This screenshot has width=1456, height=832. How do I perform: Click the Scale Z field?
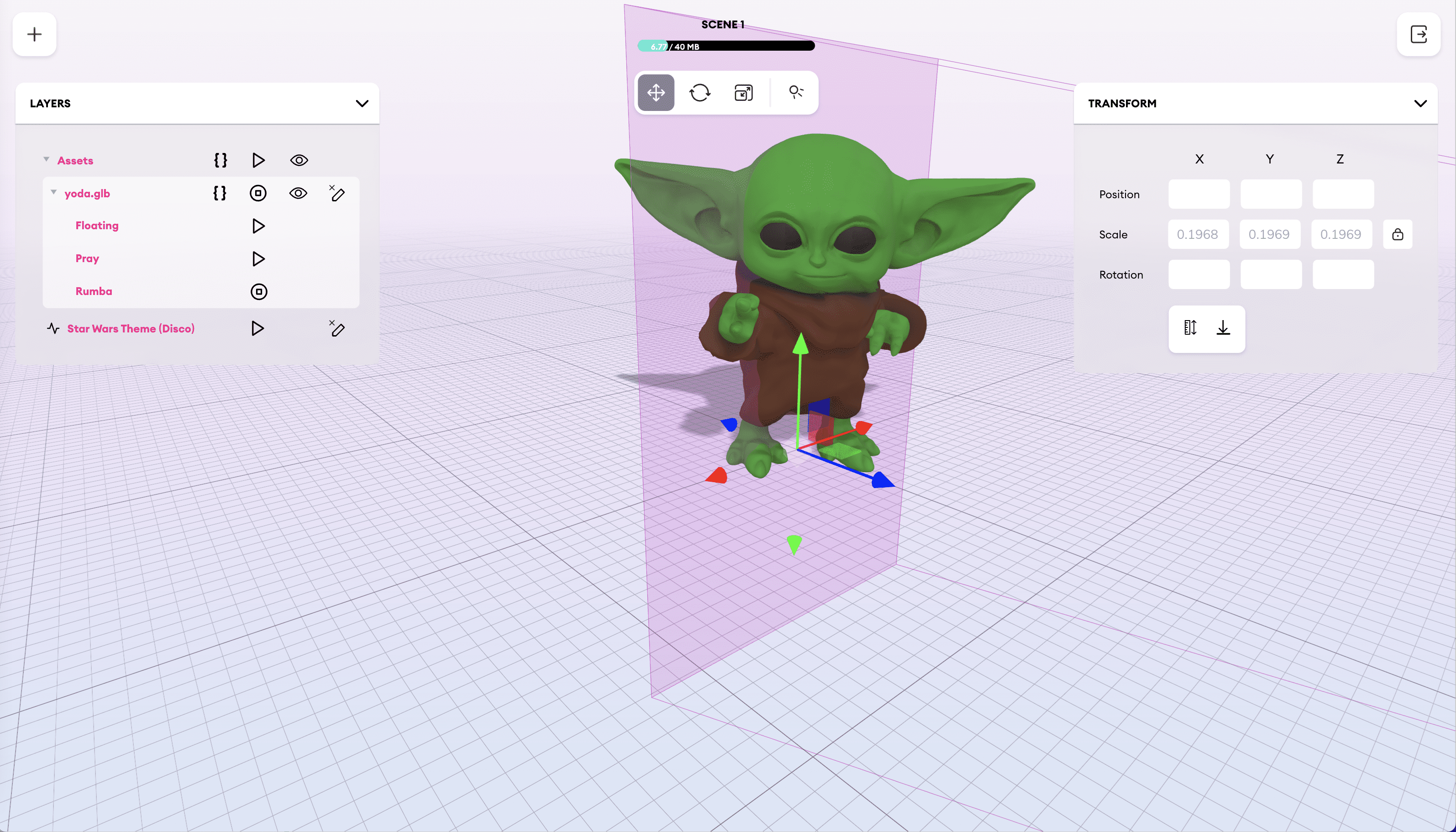click(x=1341, y=234)
